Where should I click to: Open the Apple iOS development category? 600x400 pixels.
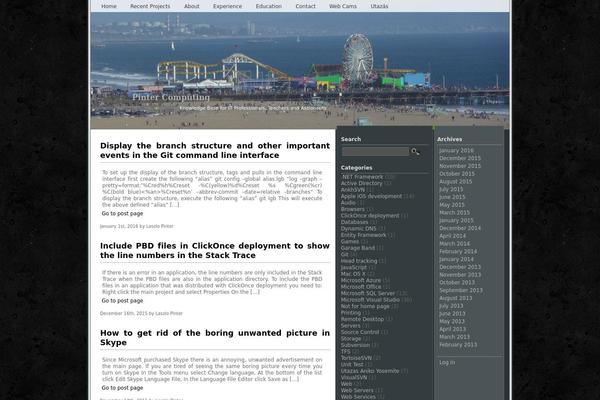371,196
